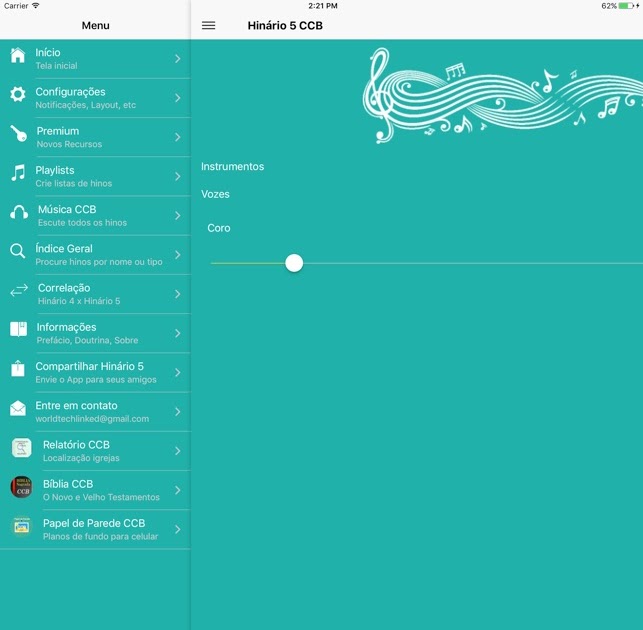The height and width of the screenshot is (630, 643).
Task: Open the Bíblia CCB app icon
Action: pyautogui.click(x=21, y=487)
